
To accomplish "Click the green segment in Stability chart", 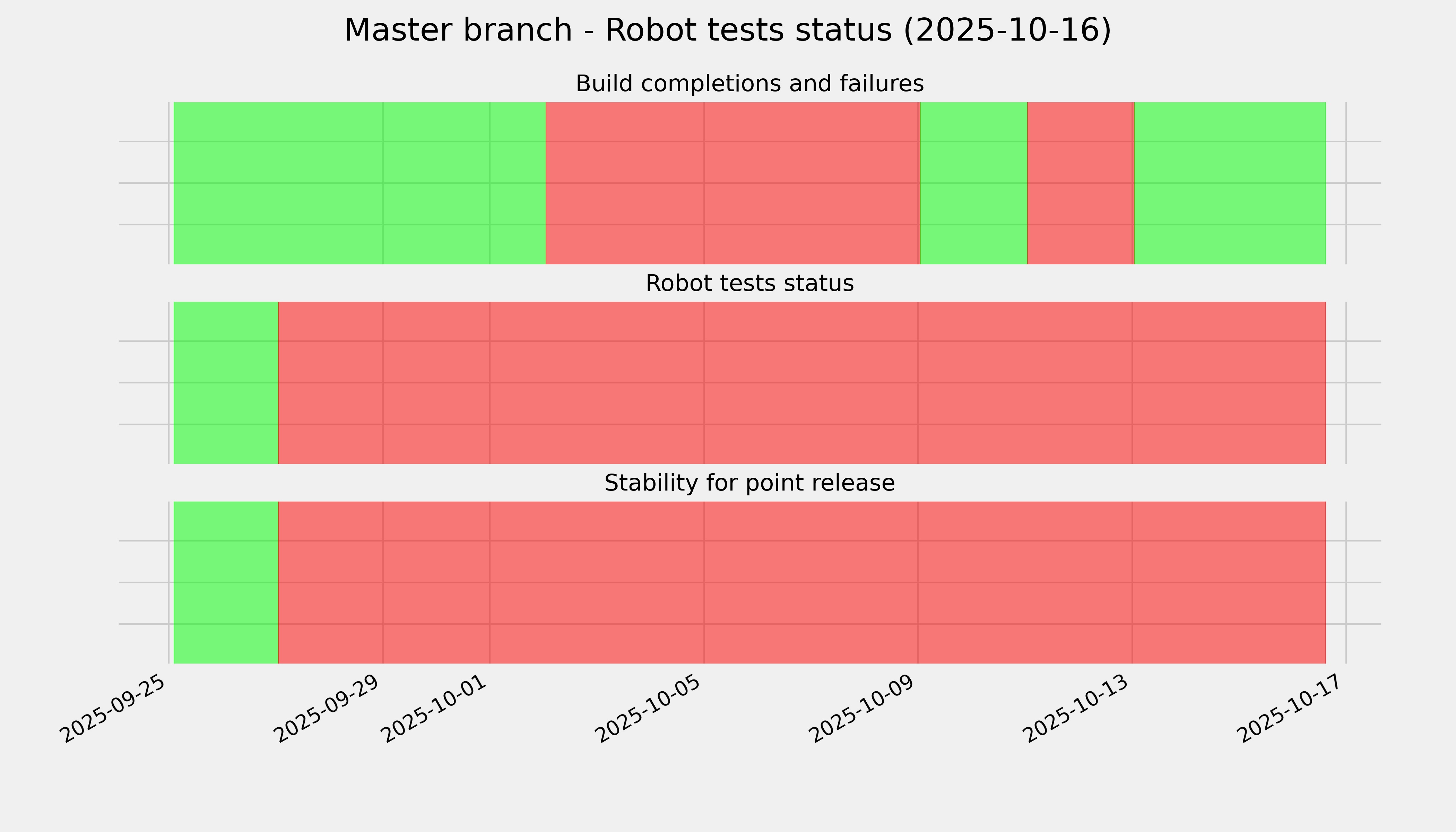I will pos(226,582).
